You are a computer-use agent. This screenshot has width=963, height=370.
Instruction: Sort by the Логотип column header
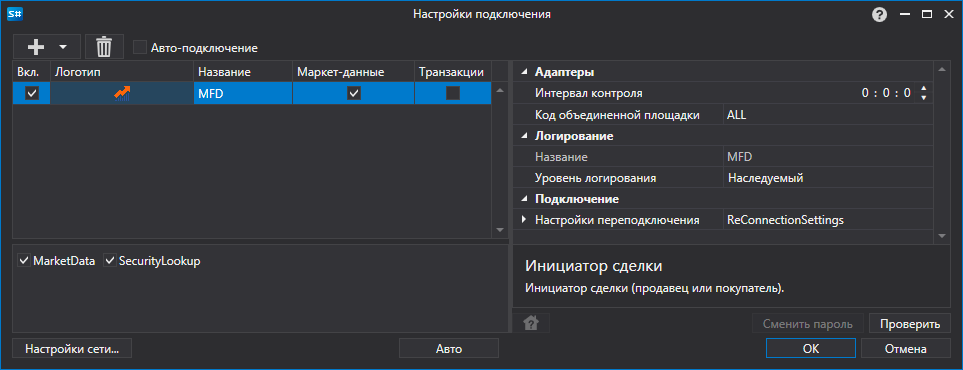[122, 72]
